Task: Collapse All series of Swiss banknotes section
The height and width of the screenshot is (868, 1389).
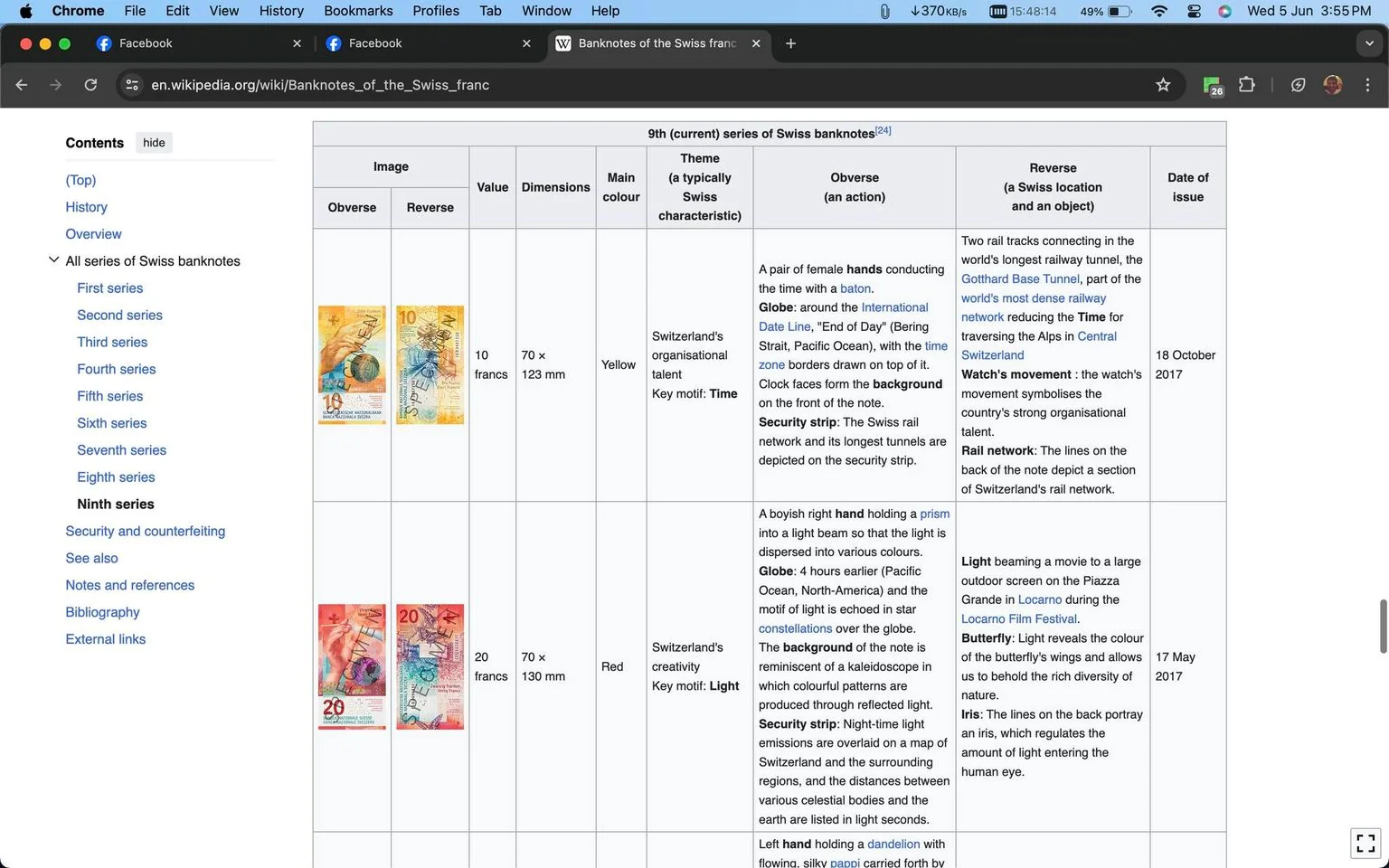Action: click(53, 260)
